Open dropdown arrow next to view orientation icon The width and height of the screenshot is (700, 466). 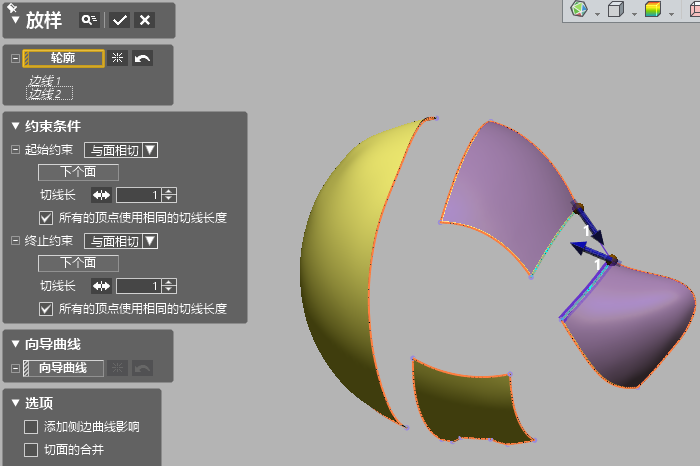pos(597,15)
